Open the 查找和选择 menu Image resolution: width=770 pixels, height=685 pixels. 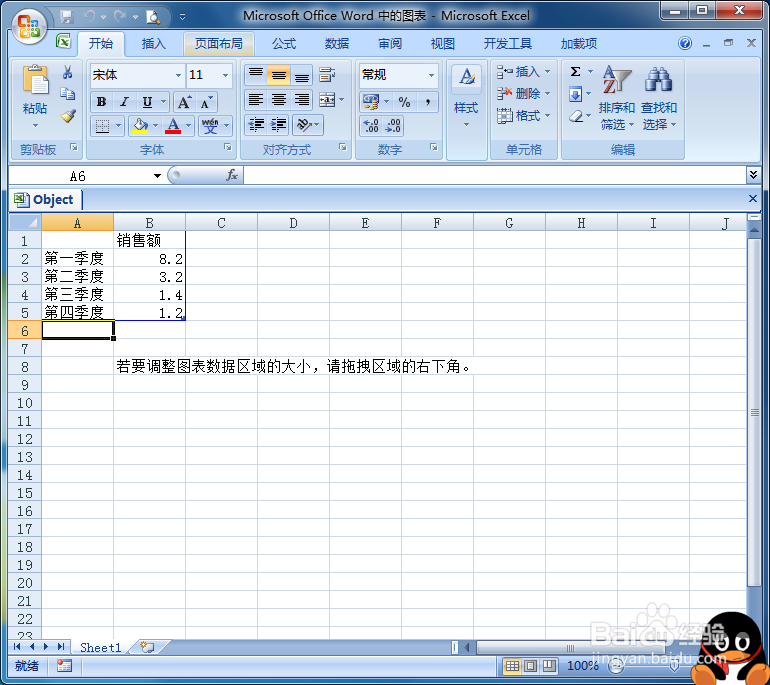click(x=659, y=98)
